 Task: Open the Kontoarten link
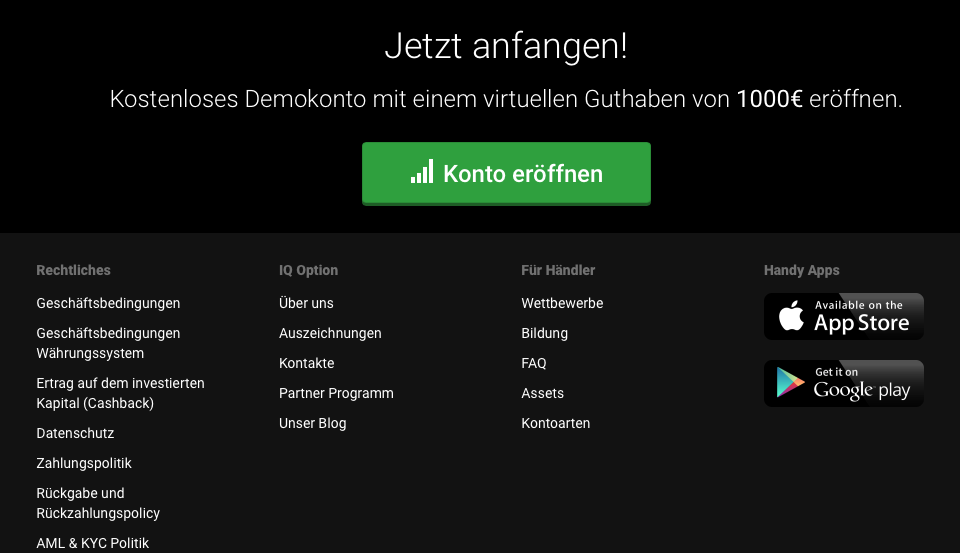click(556, 423)
